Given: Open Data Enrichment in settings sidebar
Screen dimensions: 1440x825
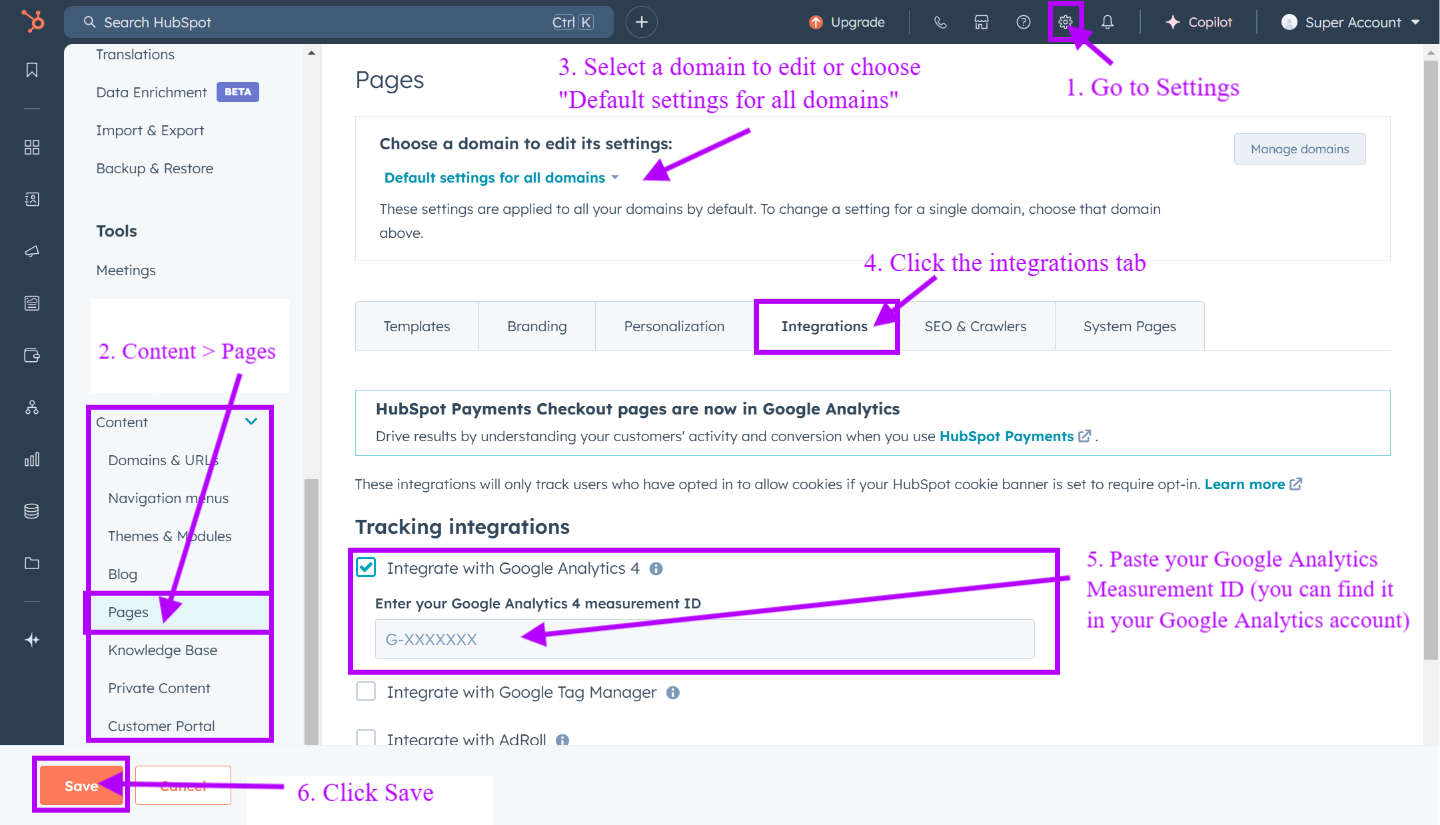Looking at the screenshot, I should point(152,92).
